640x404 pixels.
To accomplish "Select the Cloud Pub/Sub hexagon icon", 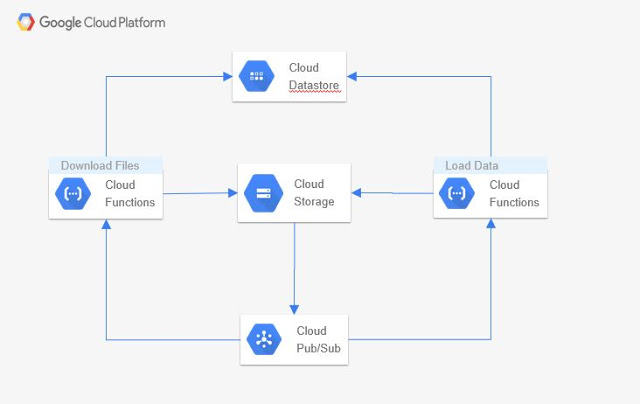I will 264,339.
